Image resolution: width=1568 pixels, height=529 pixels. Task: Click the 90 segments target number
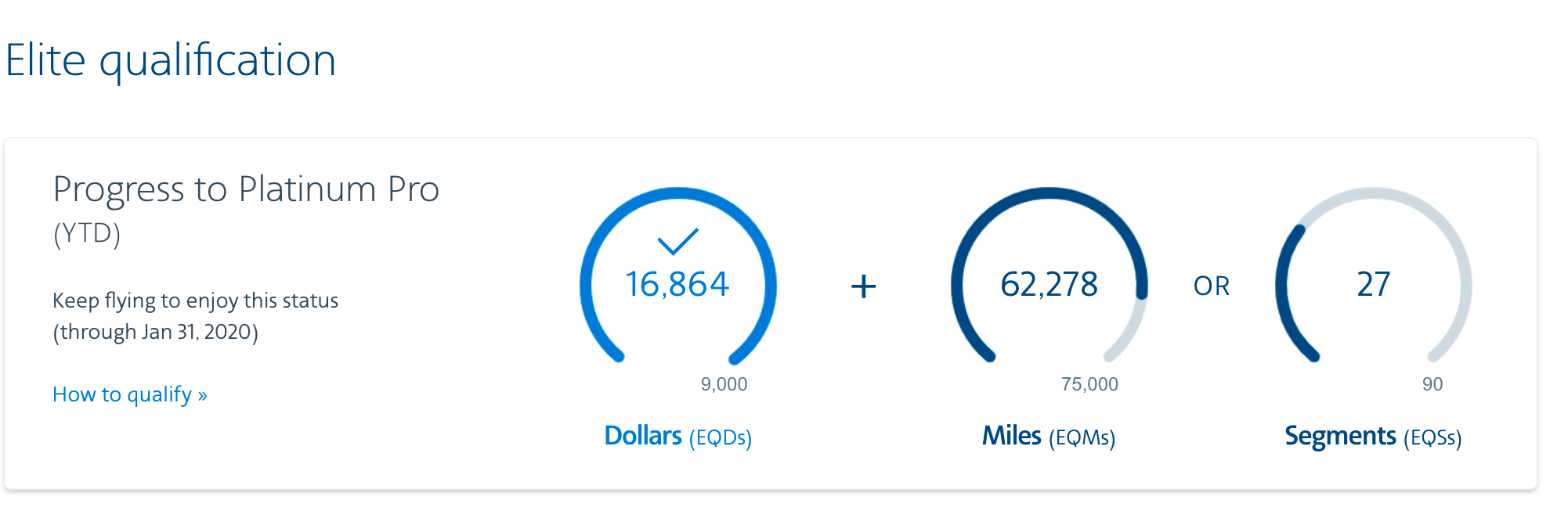[x=1432, y=384]
